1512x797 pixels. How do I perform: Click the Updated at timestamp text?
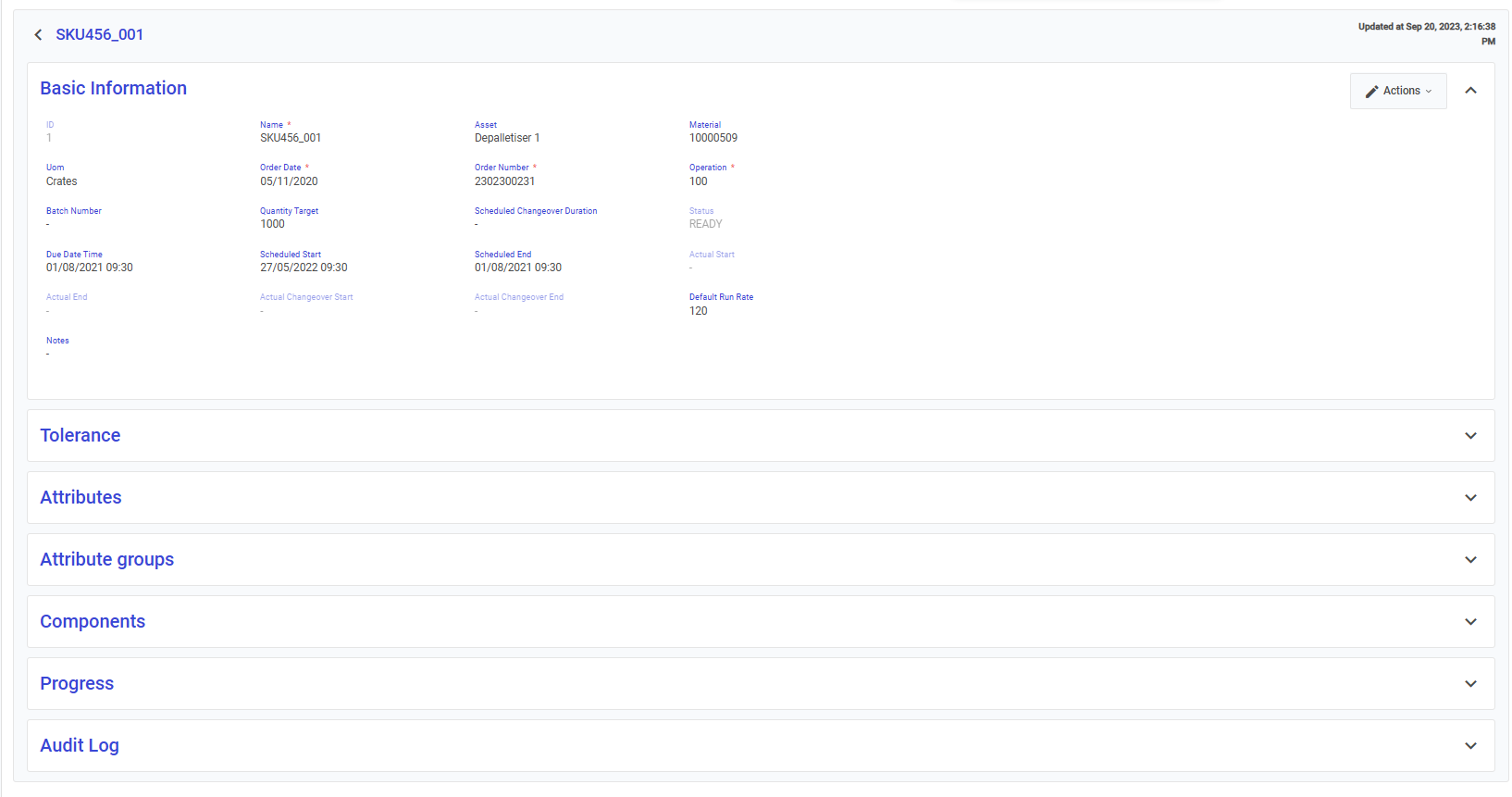1426,28
